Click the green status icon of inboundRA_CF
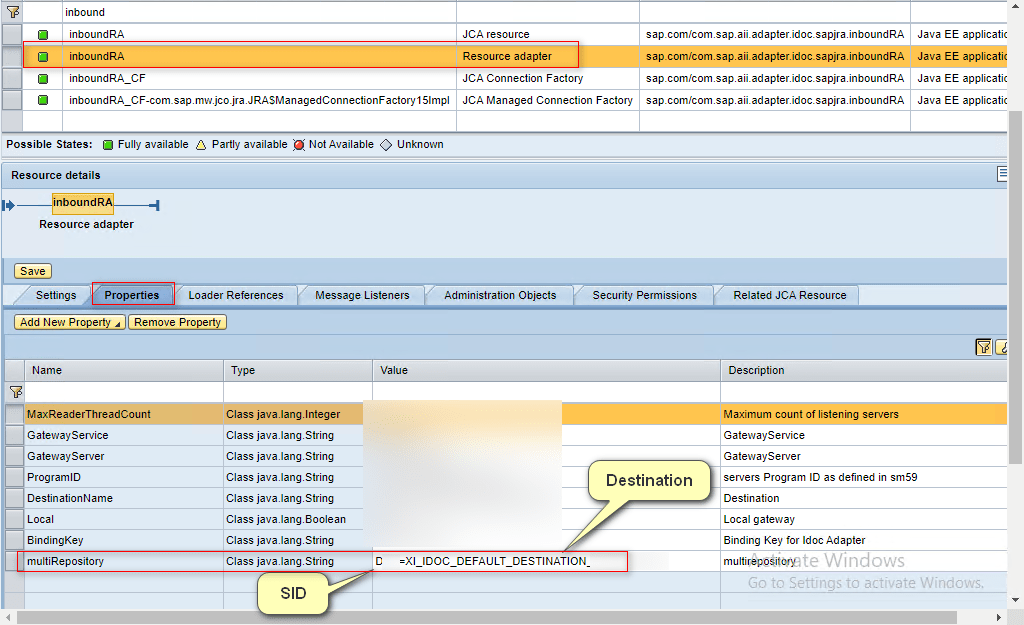Image resolution: width=1024 pixels, height=625 pixels. (43, 78)
